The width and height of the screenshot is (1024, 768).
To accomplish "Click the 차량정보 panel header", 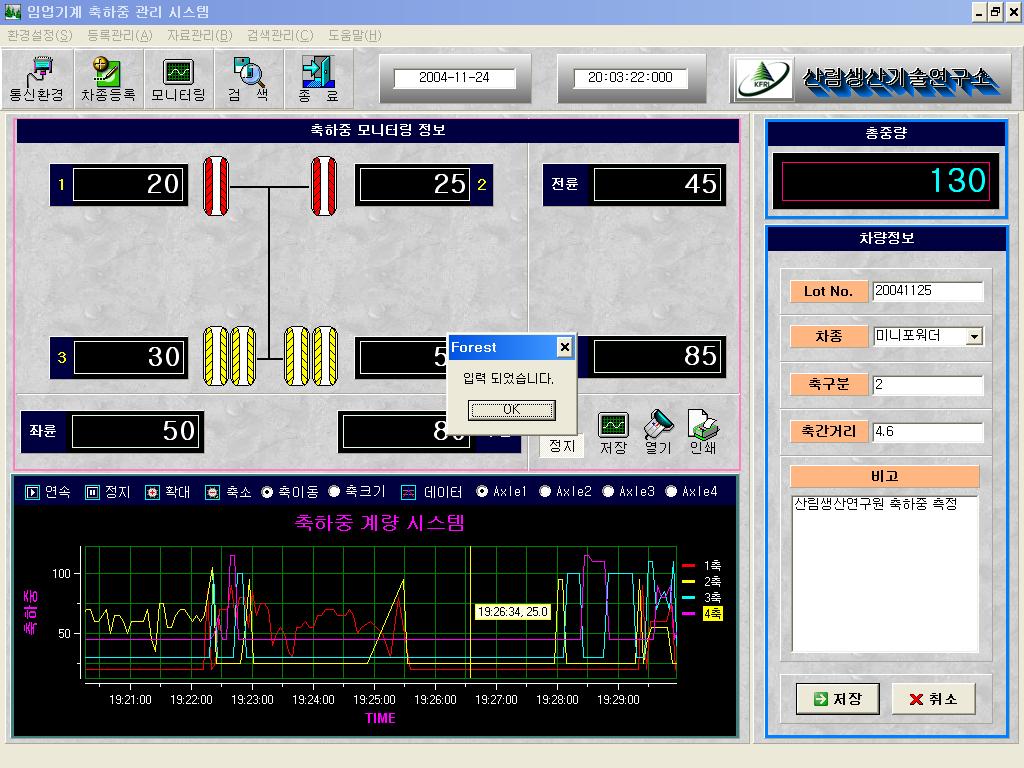I will 886,238.
